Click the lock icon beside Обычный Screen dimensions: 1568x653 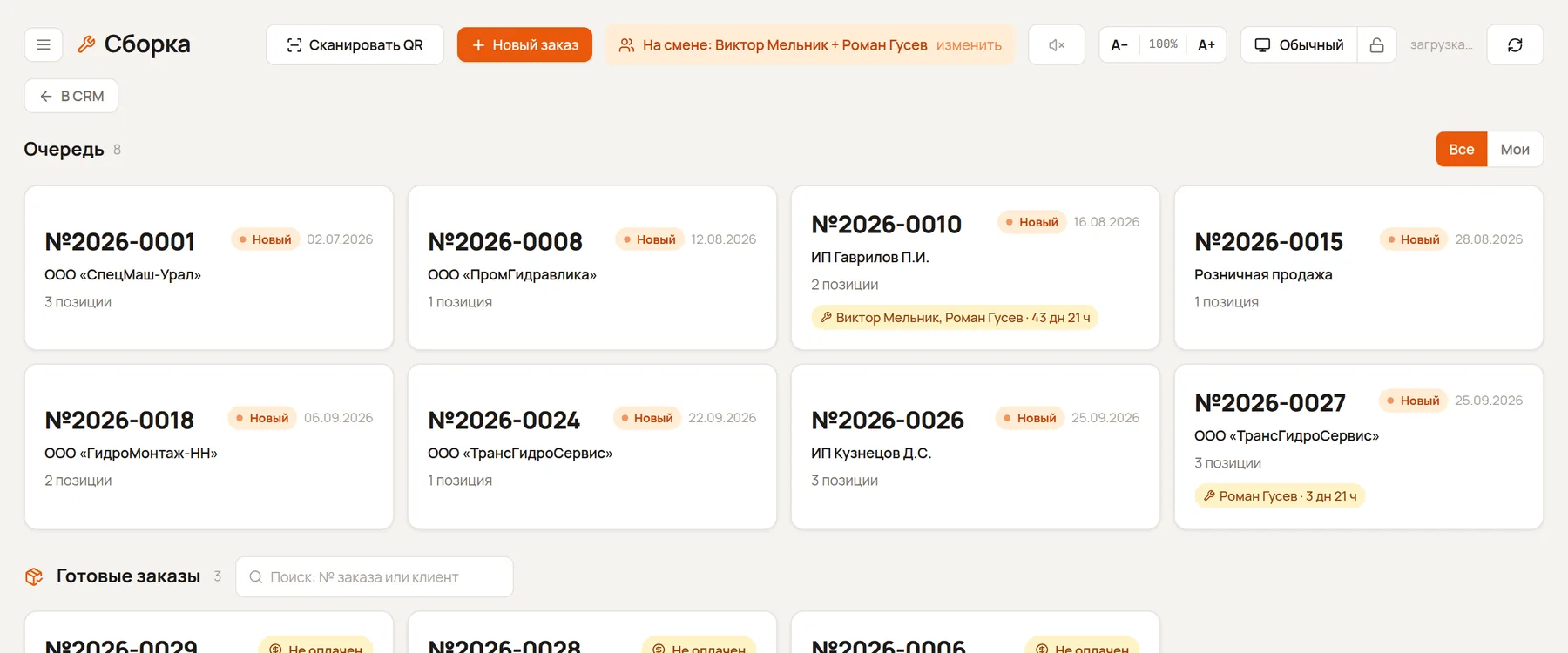(1376, 44)
